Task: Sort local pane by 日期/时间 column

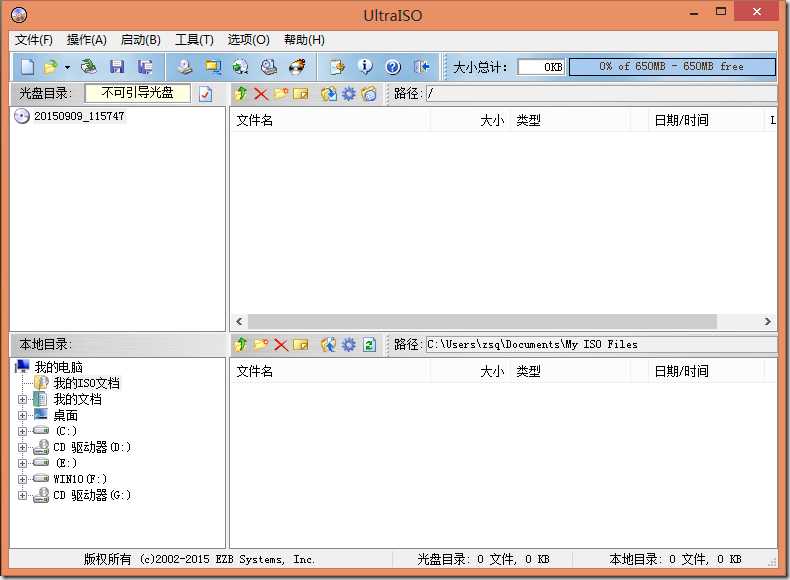Action: point(705,371)
